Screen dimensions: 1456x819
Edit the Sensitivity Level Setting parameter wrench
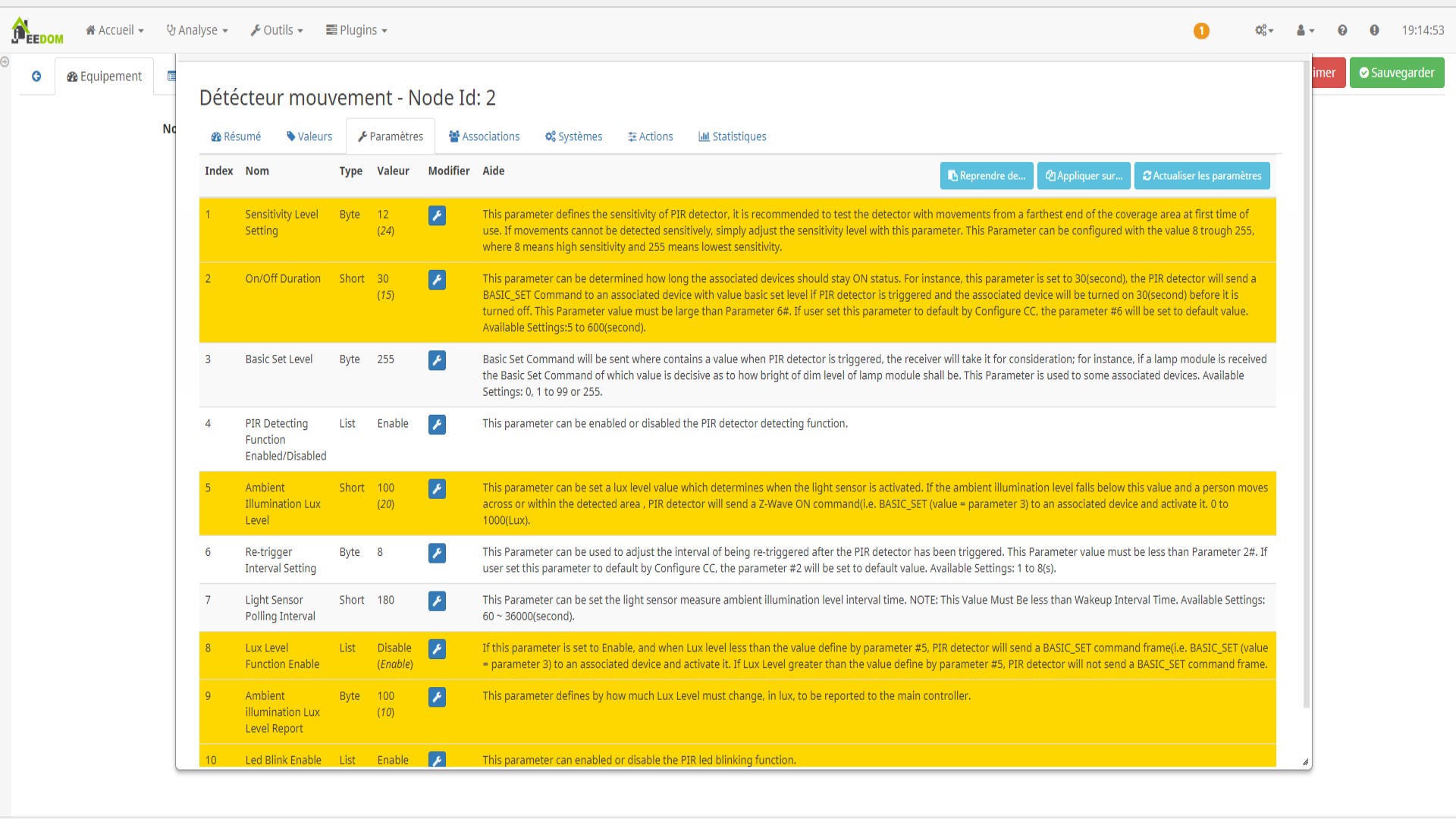tap(437, 216)
